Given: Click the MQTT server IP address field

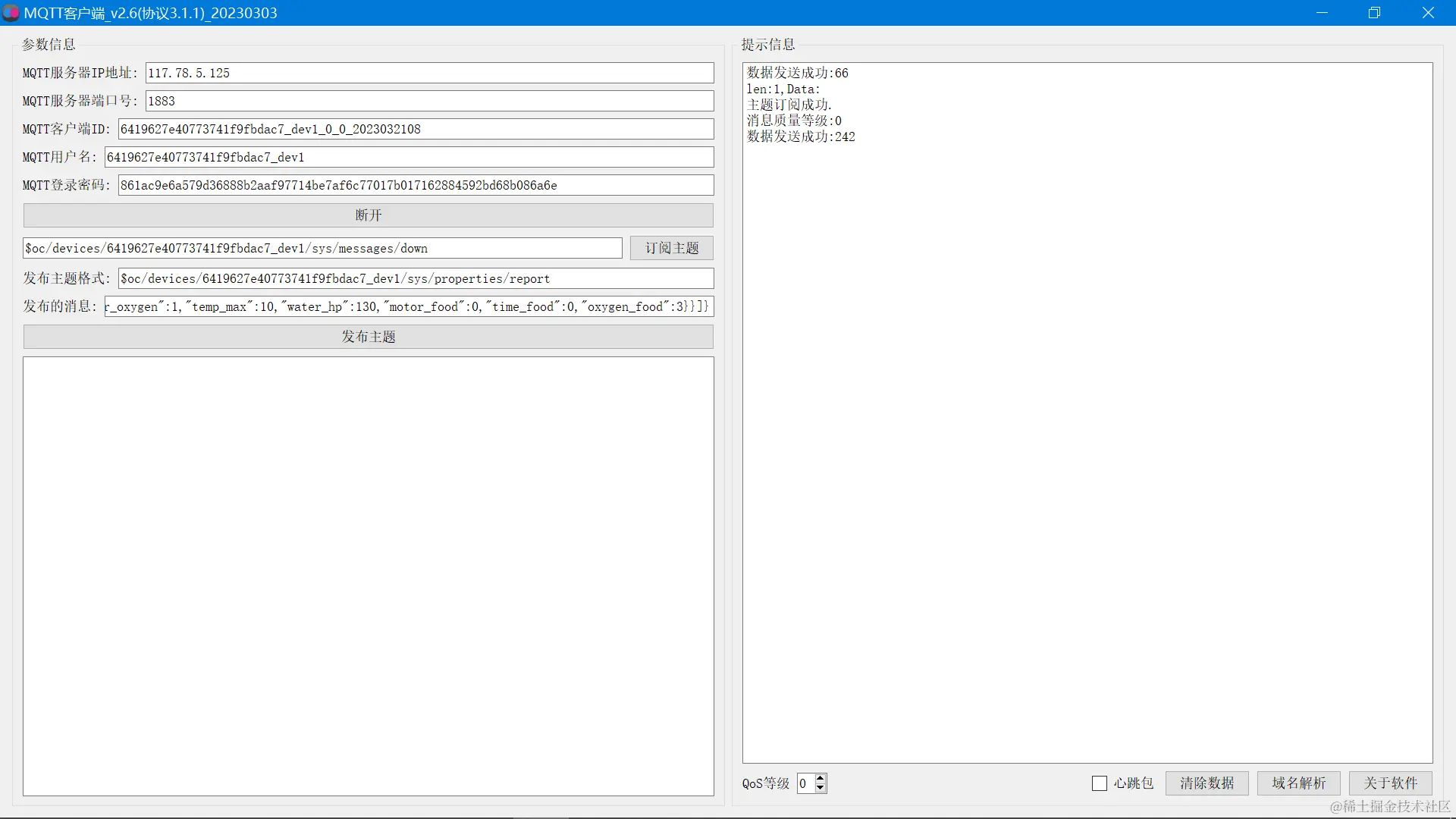Looking at the screenshot, I should tap(429, 73).
